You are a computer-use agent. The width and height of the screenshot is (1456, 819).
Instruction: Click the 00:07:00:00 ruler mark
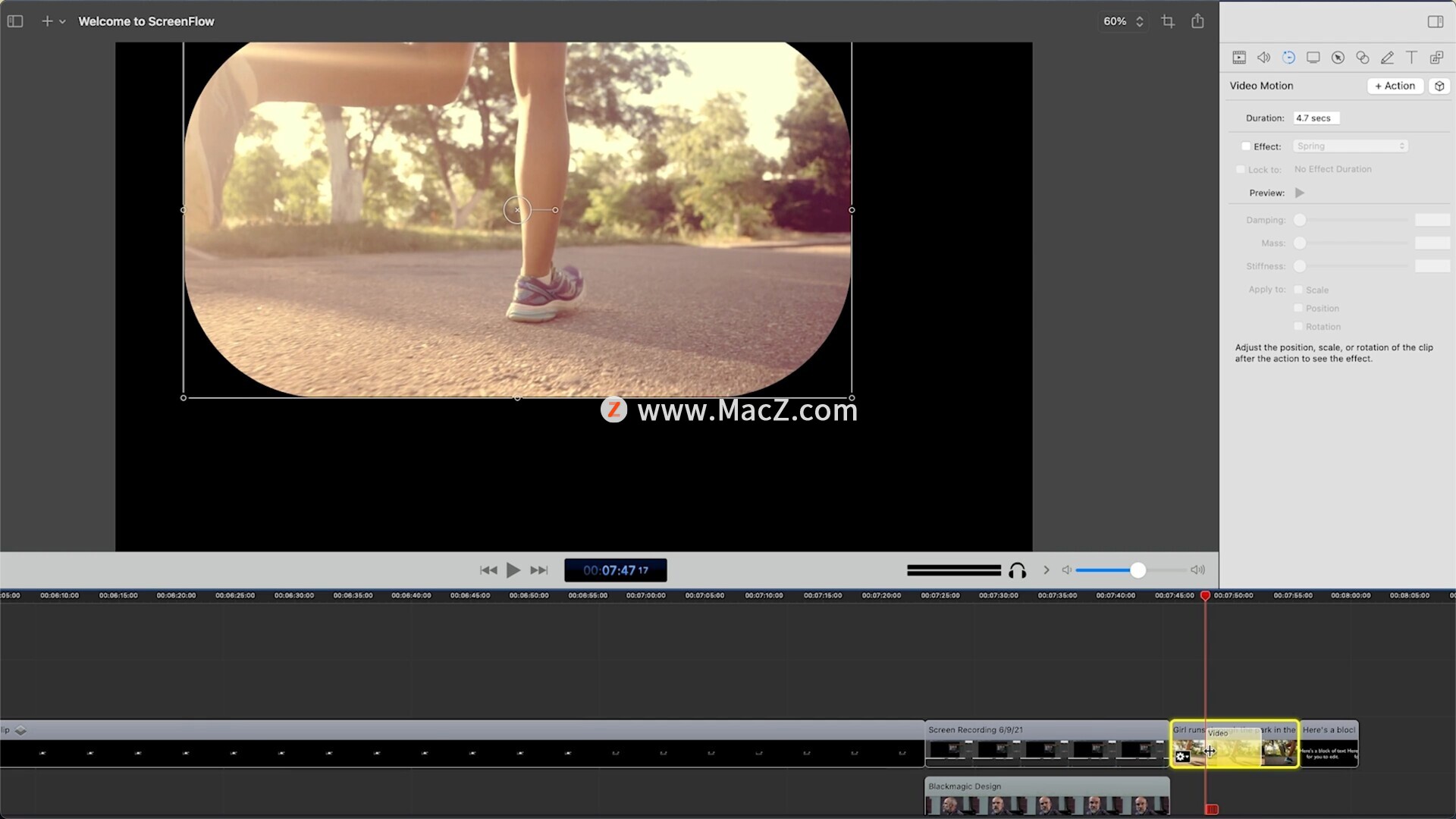tap(645, 596)
